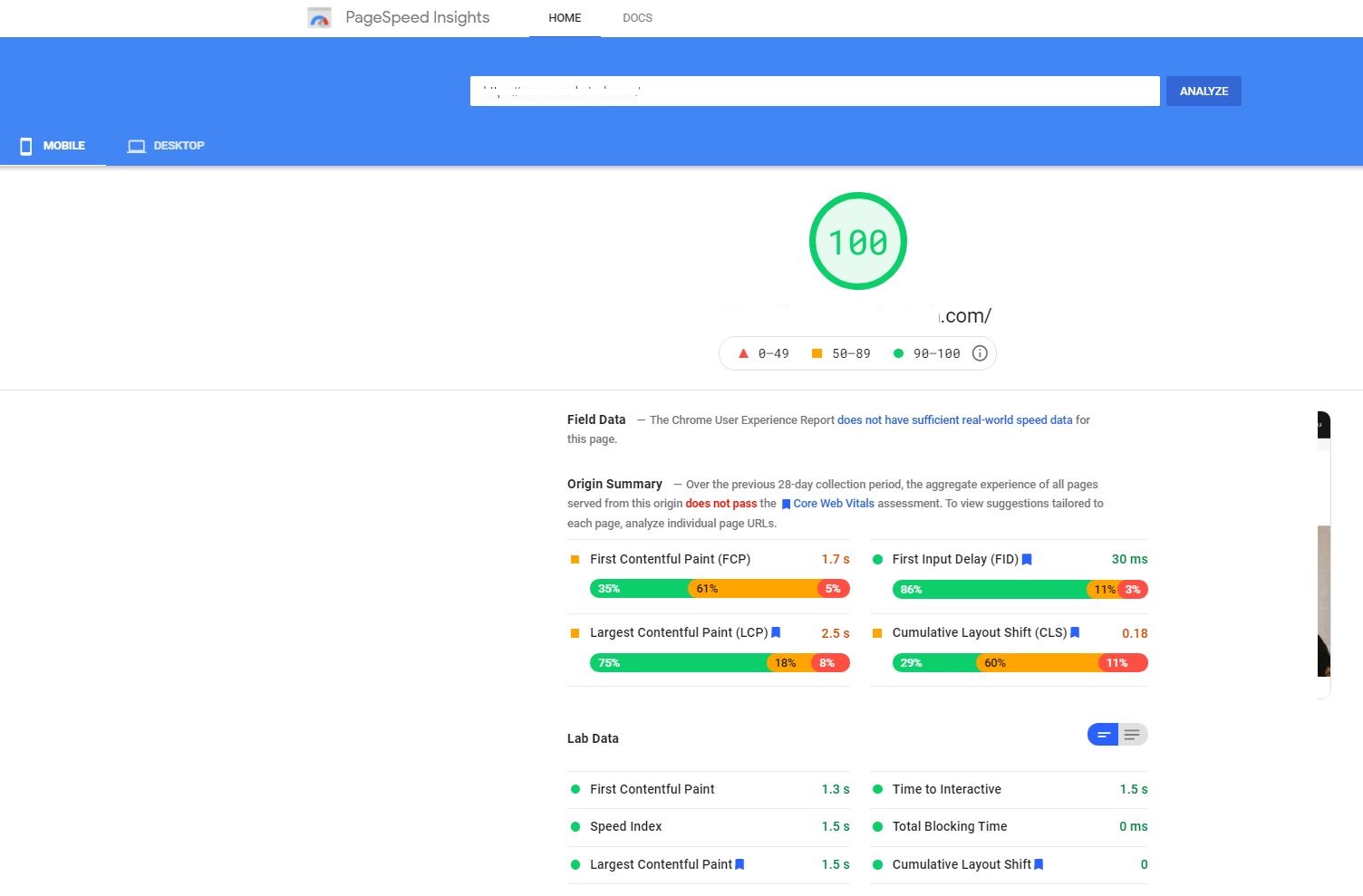Switch Lab Data to expanded list view
The width and height of the screenshot is (1363, 896).
1133,735
